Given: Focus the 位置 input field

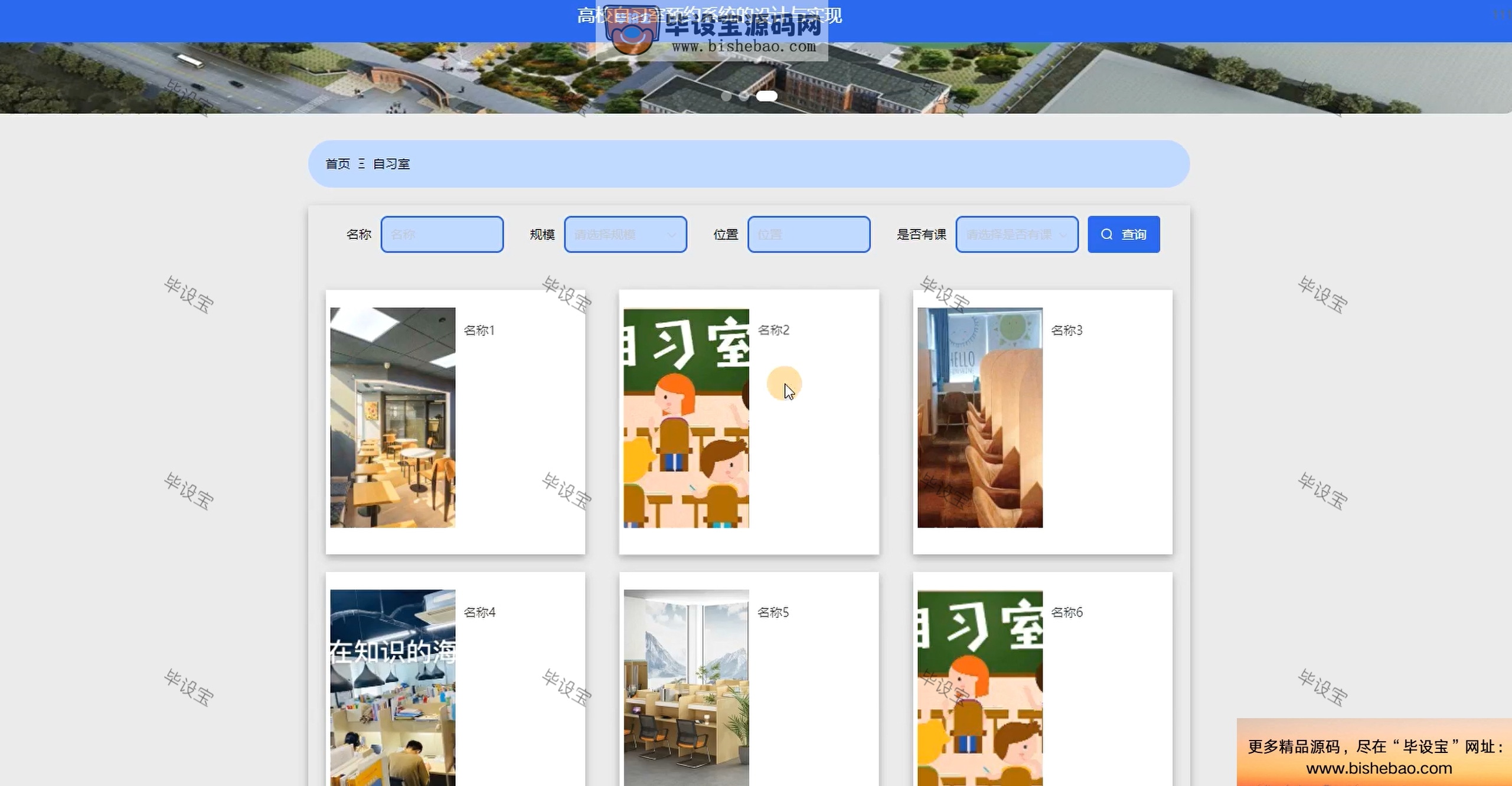Looking at the screenshot, I should [x=809, y=234].
